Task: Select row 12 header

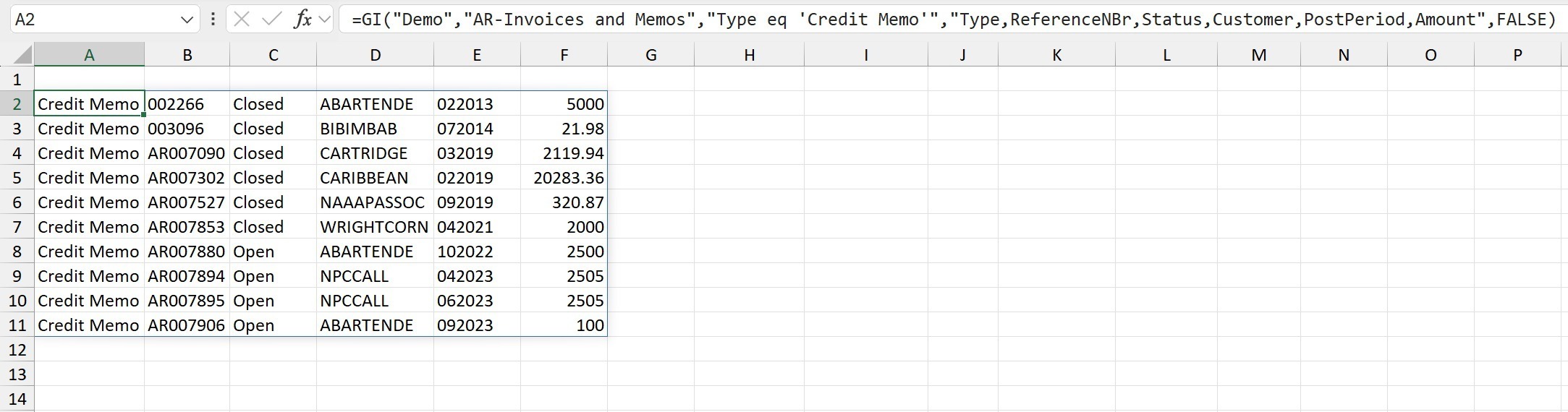Action: [x=17, y=350]
